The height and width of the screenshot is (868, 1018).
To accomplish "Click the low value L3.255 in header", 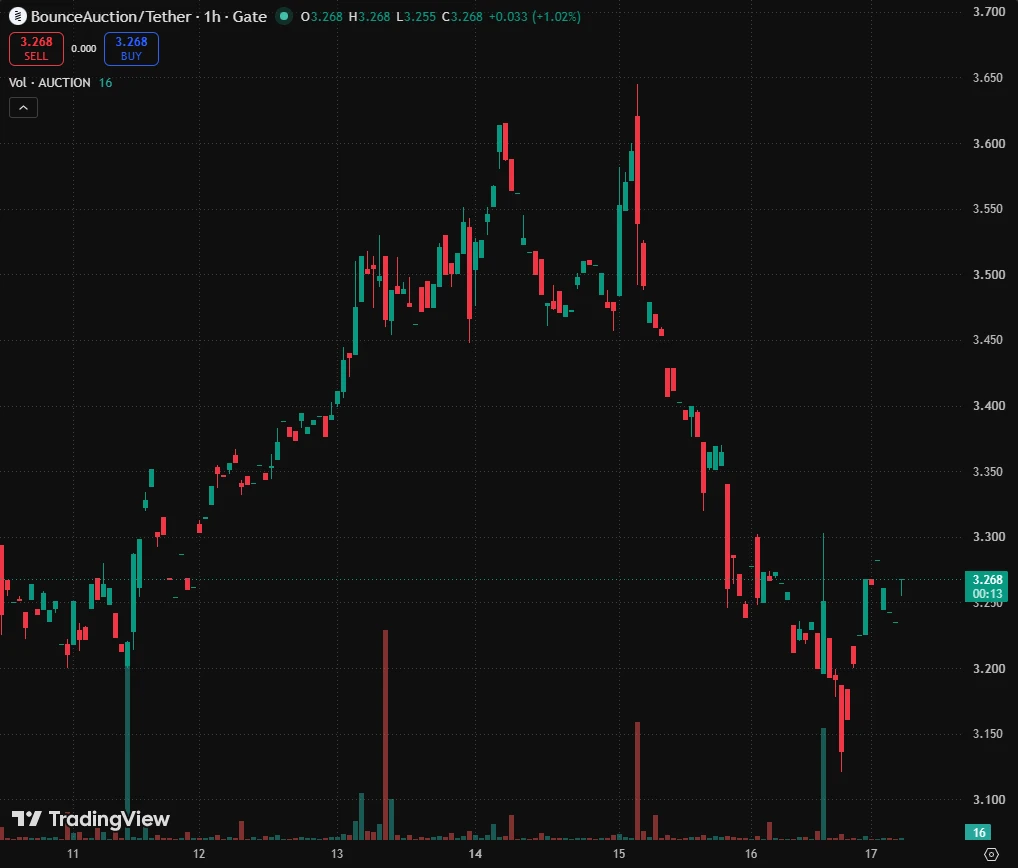I will tap(416, 17).
